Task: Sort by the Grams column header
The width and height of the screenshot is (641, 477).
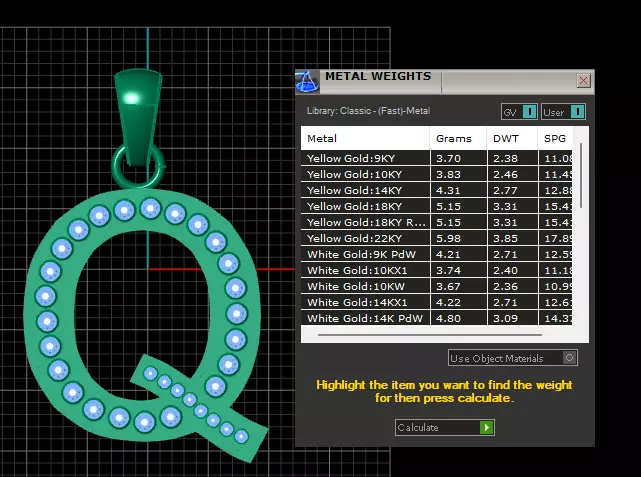Action: [458, 138]
